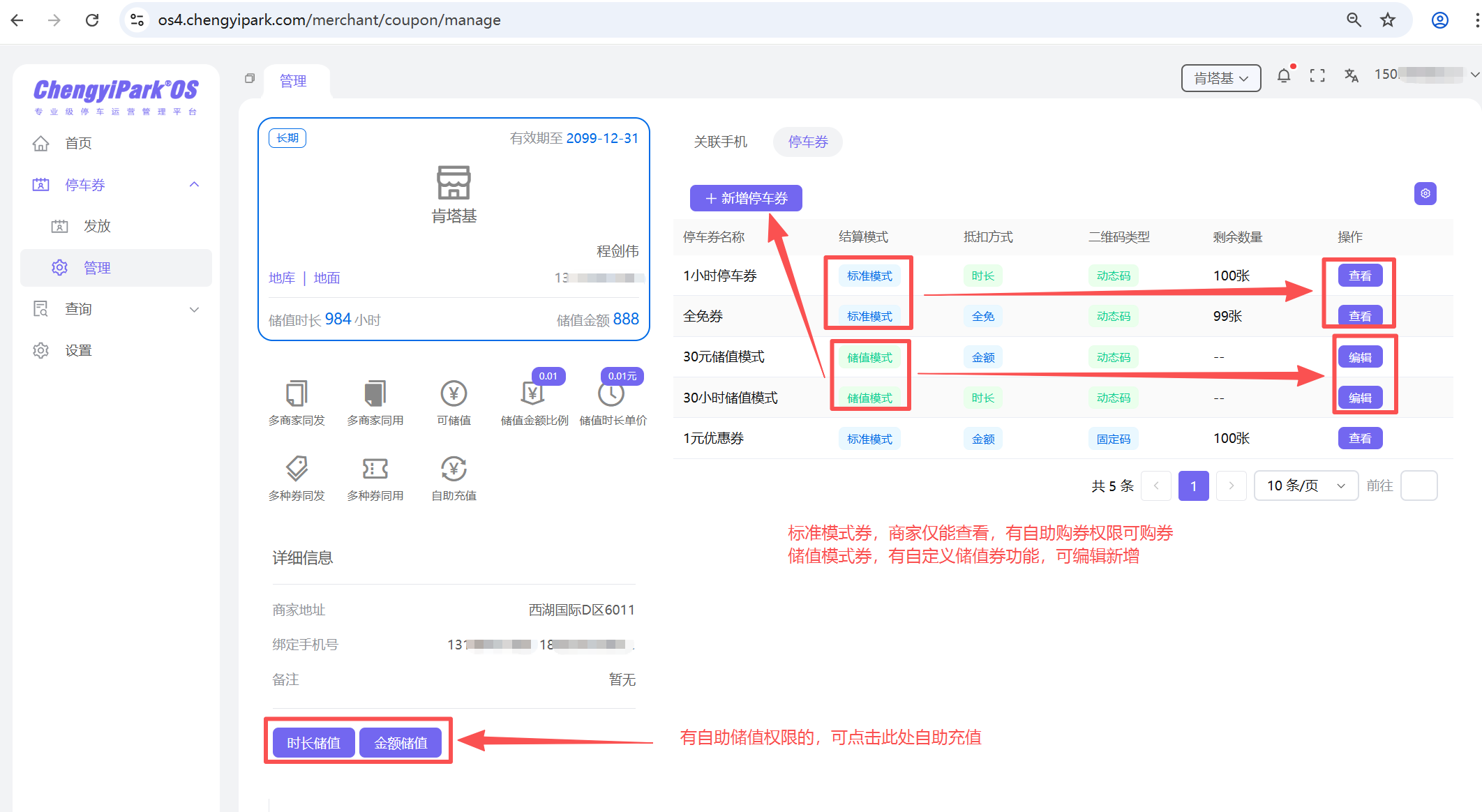Click the notification bell icon
This screenshot has height=812, width=1482.
[1283, 76]
